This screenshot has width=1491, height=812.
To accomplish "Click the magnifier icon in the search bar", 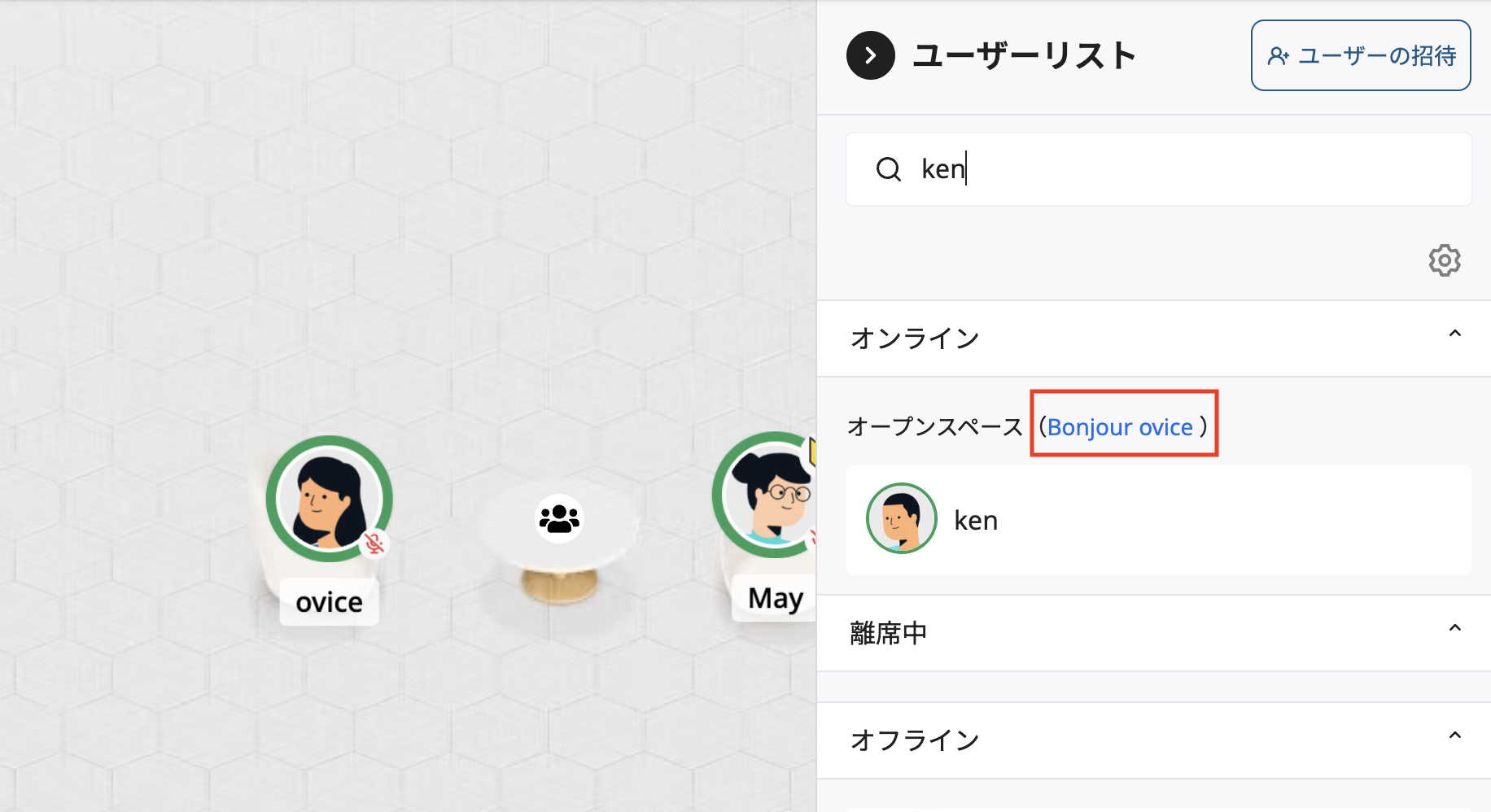I will click(x=889, y=169).
